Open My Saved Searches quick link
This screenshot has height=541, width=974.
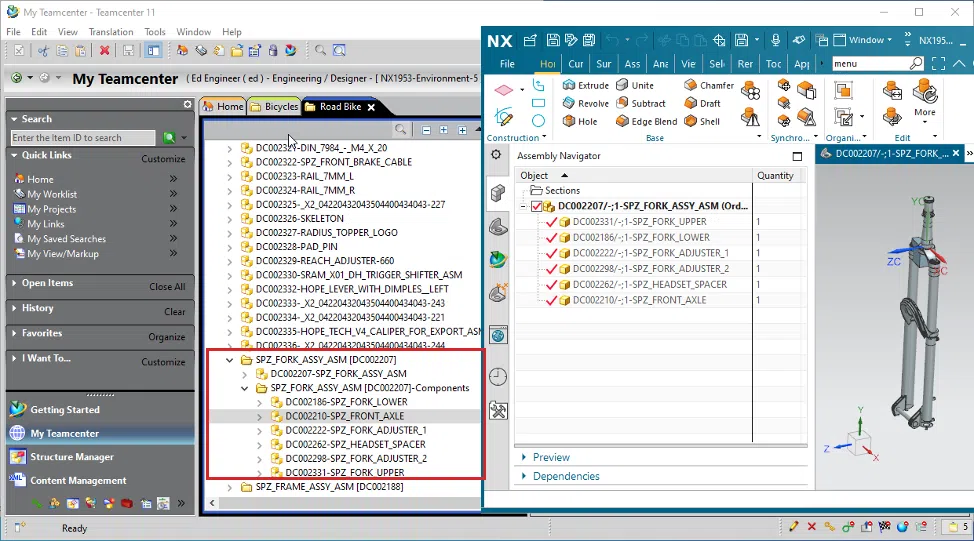66,239
